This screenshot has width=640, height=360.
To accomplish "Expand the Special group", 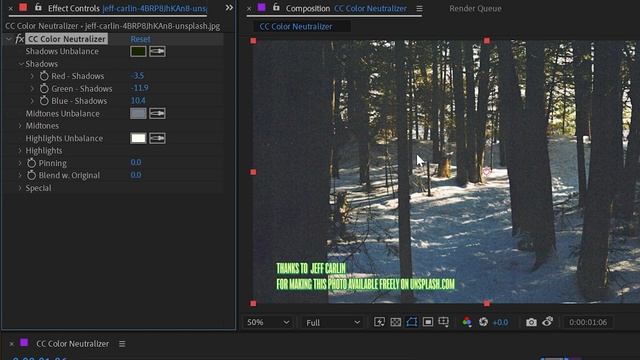I will click(x=20, y=188).
